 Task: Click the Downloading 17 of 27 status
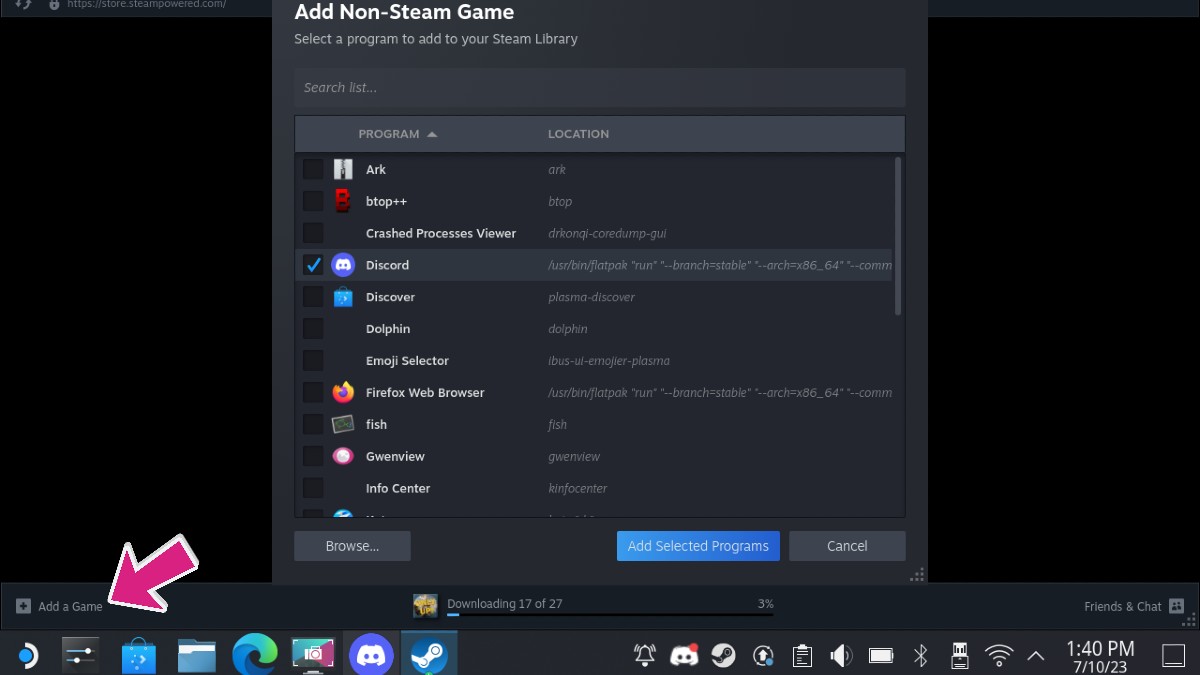point(504,603)
